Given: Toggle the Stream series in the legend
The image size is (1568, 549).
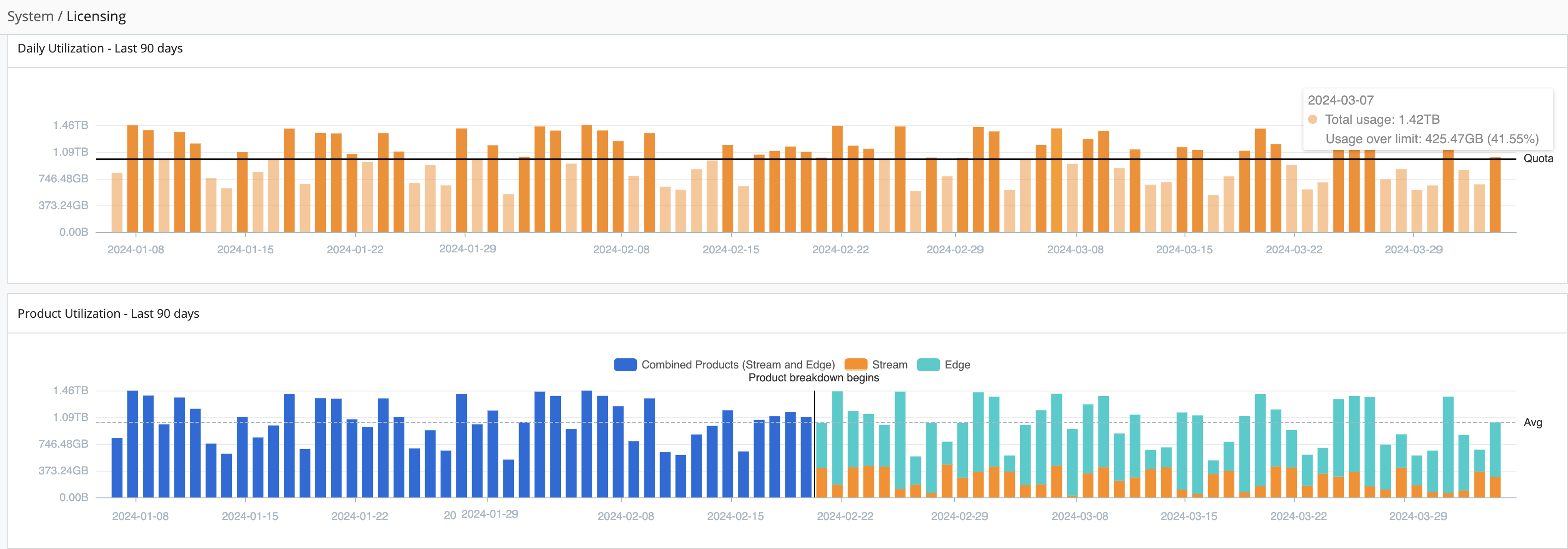Looking at the screenshot, I should (890, 364).
